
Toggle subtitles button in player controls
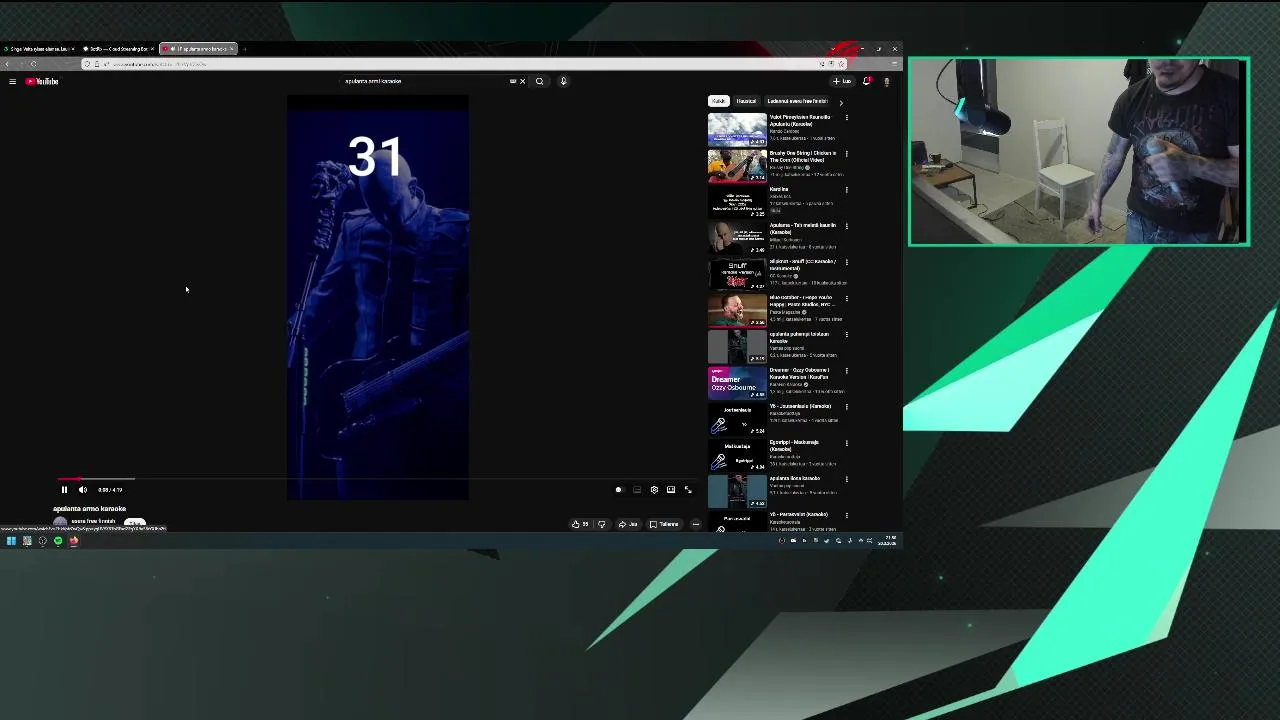click(637, 490)
